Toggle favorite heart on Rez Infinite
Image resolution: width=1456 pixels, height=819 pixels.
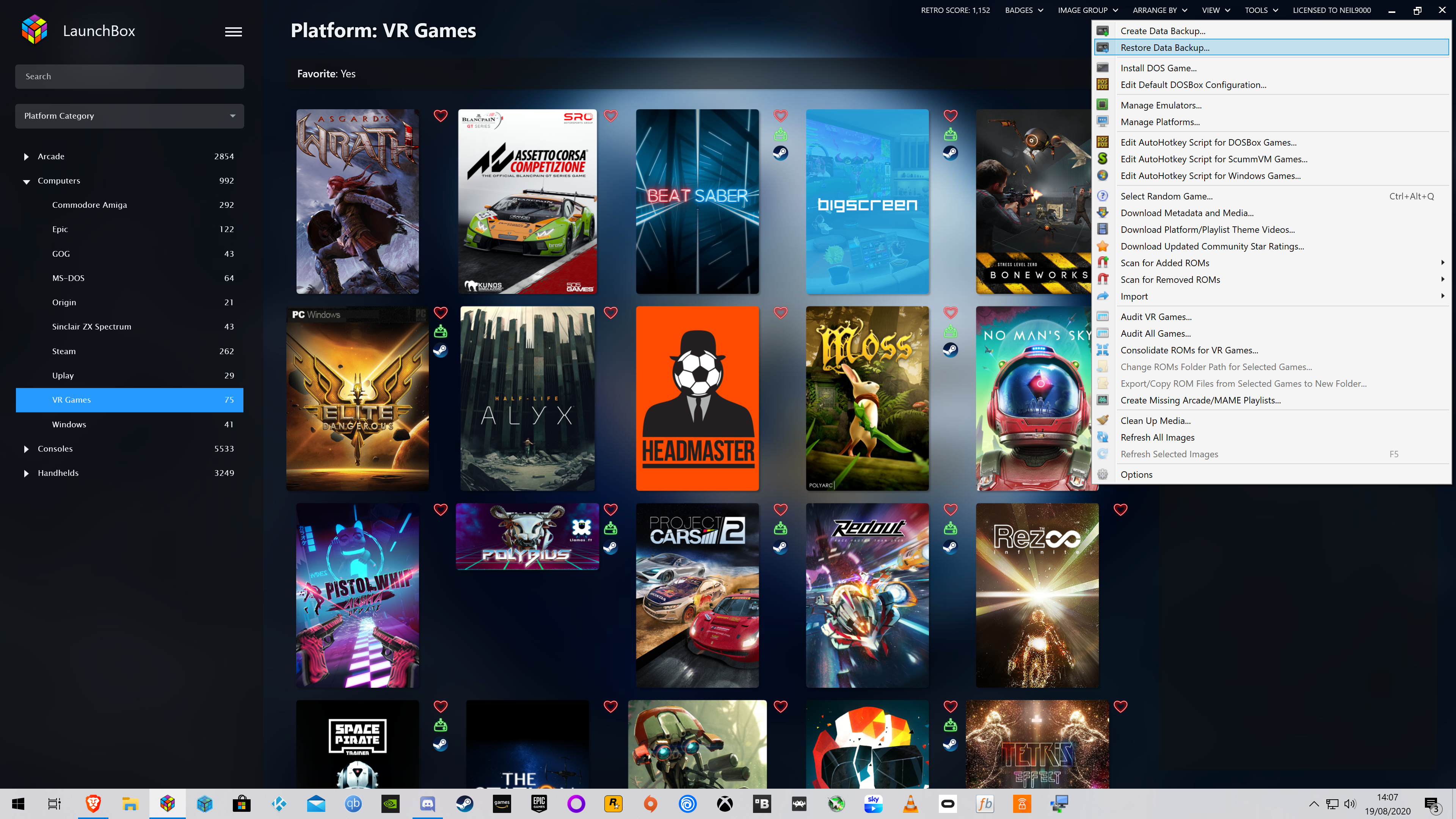click(x=1120, y=509)
